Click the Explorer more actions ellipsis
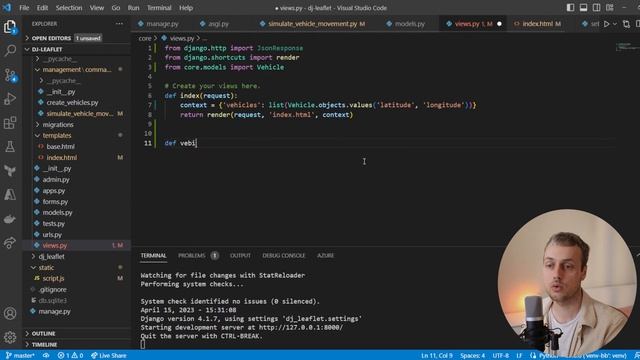The height and width of the screenshot is (360, 640). click(119, 24)
